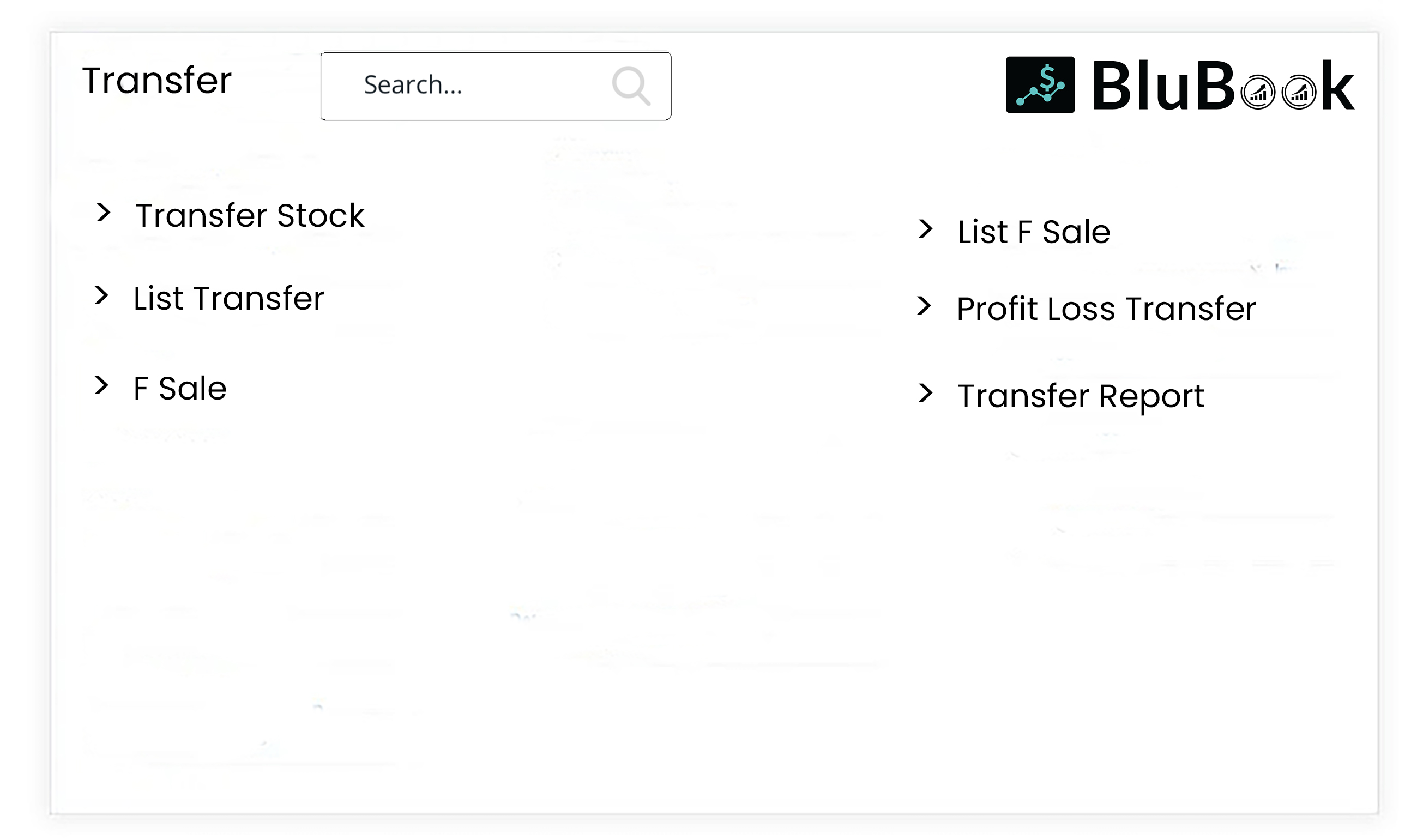This screenshot has height=840, width=1423.
Task: Click the search magnifier icon
Action: click(631, 86)
